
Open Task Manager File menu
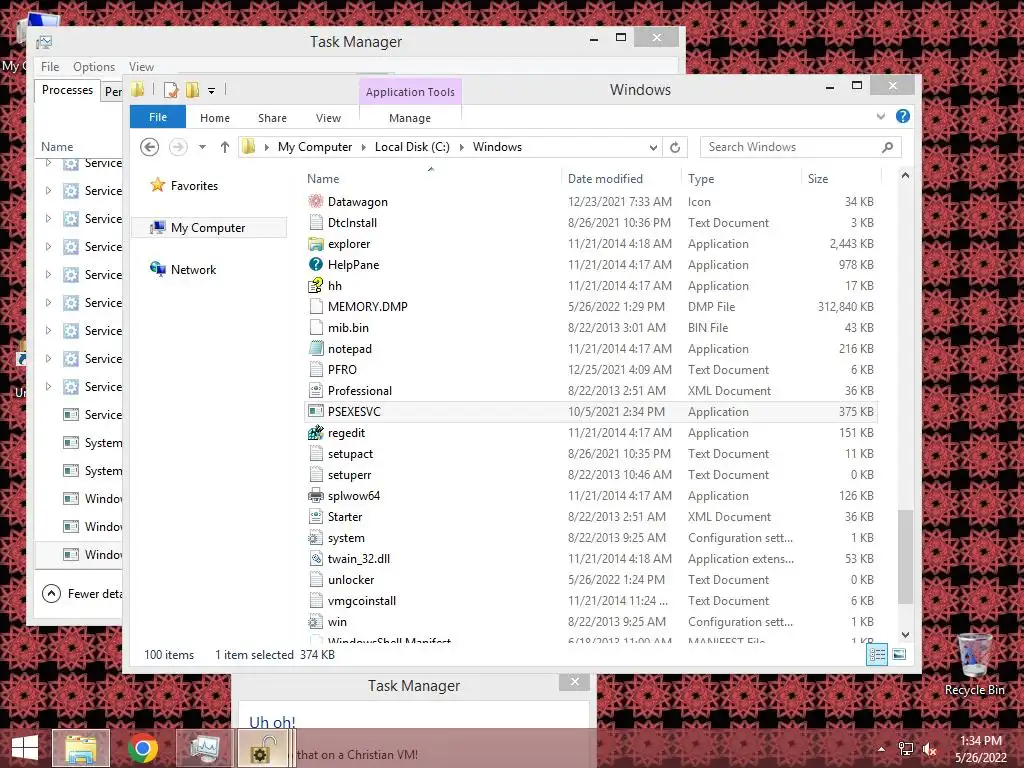coord(50,67)
